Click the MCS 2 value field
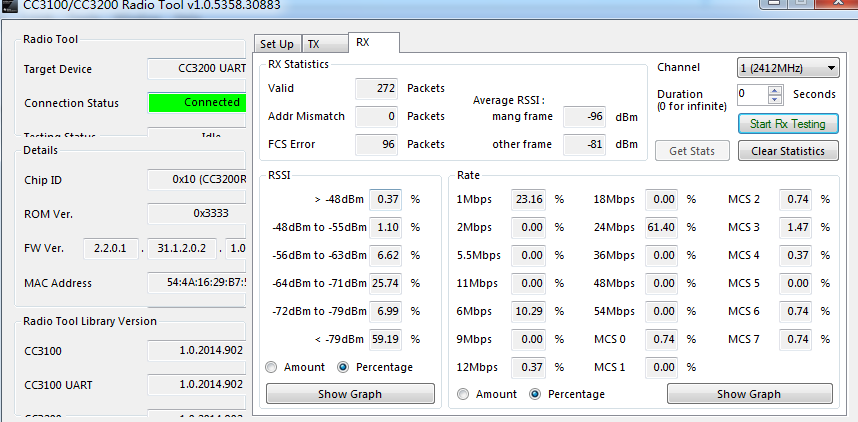The height and width of the screenshot is (422, 858). coord(796,200)
